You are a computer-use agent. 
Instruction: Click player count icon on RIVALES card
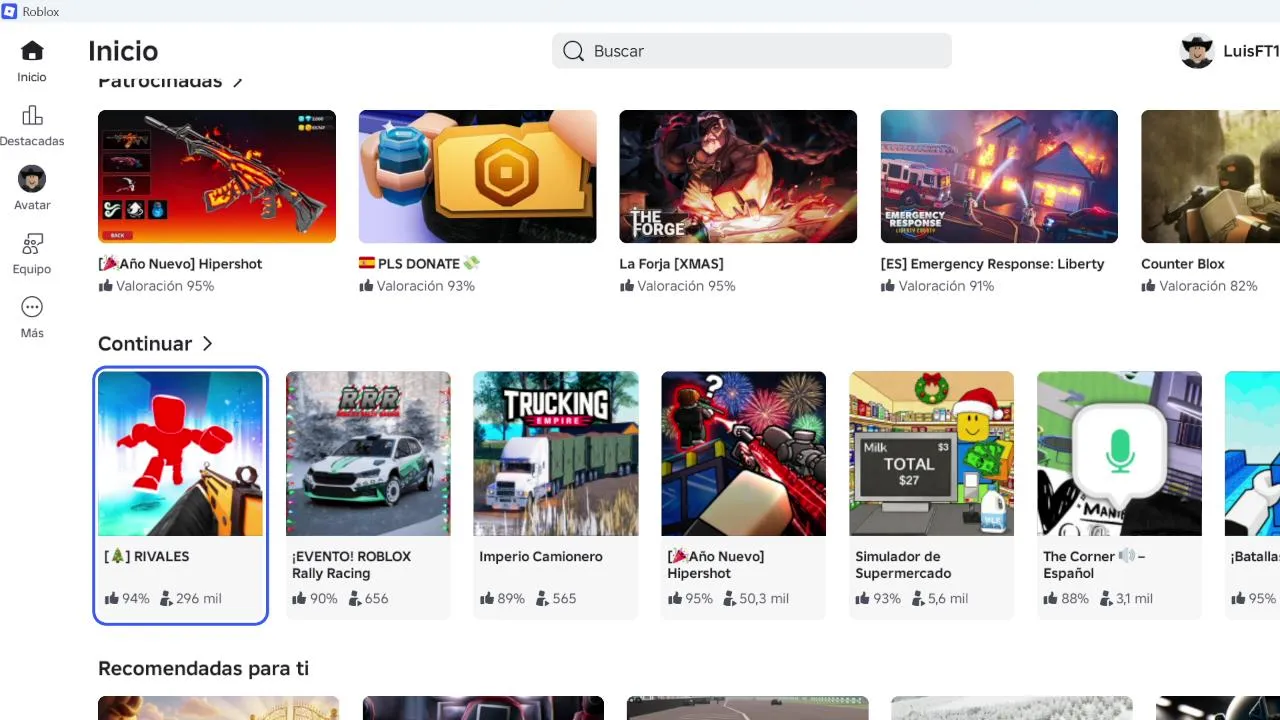(166, 599)
